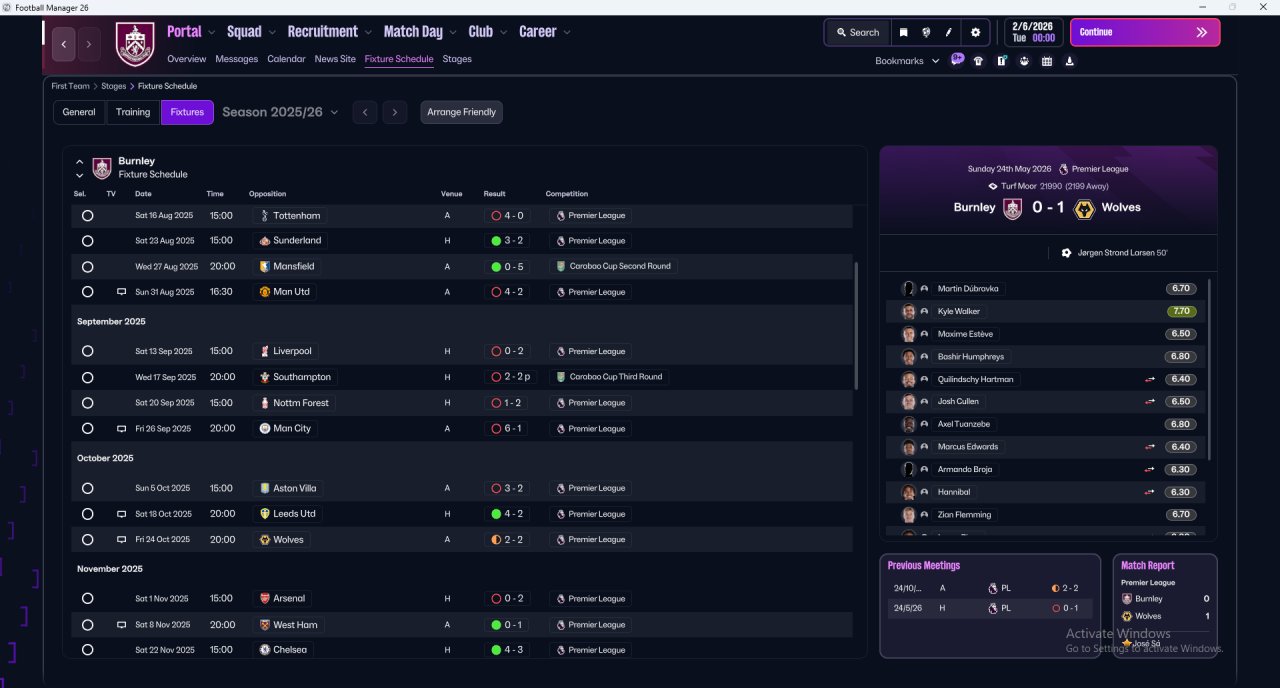Select the Tottenham fixture radio circle

(x=87, y=215)
